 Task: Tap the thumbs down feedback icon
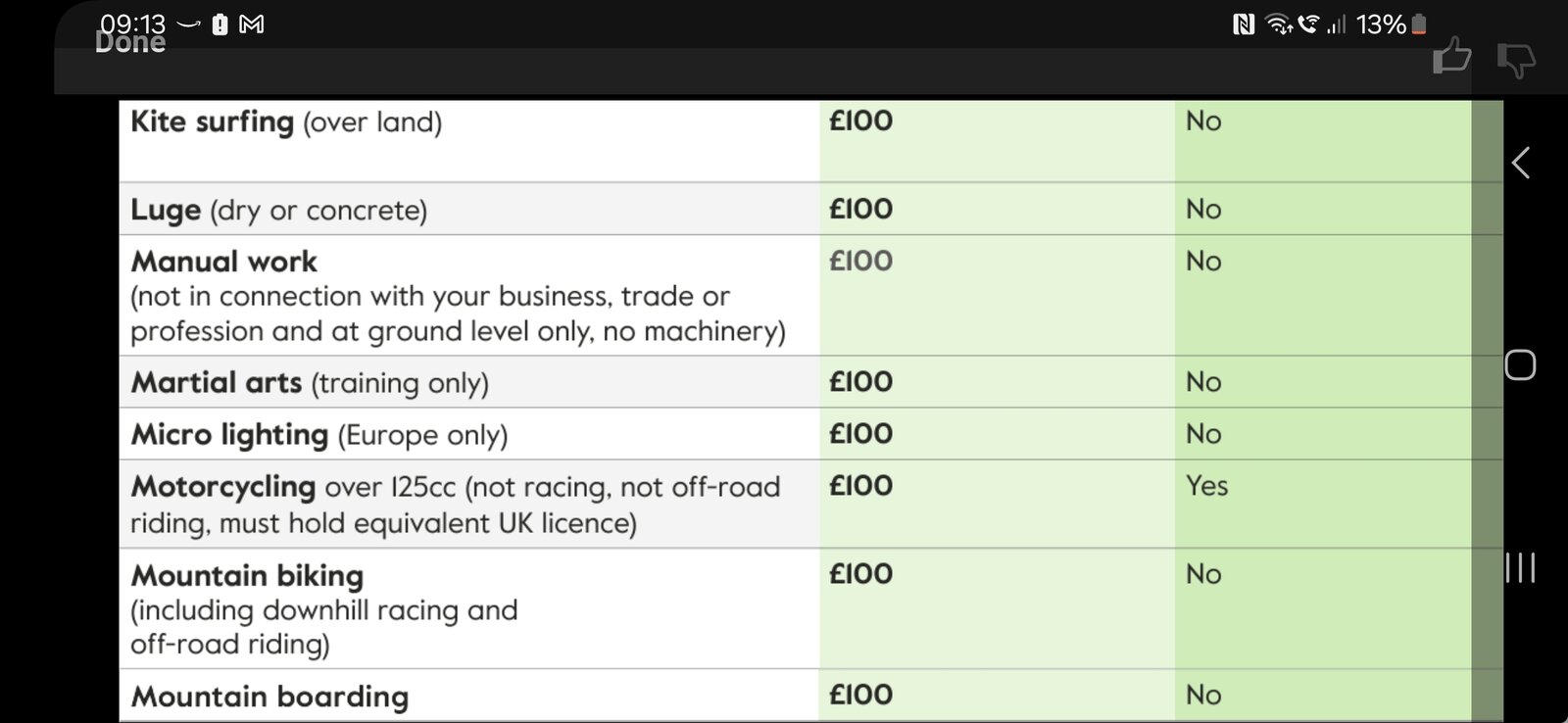tap(1515, 60)
